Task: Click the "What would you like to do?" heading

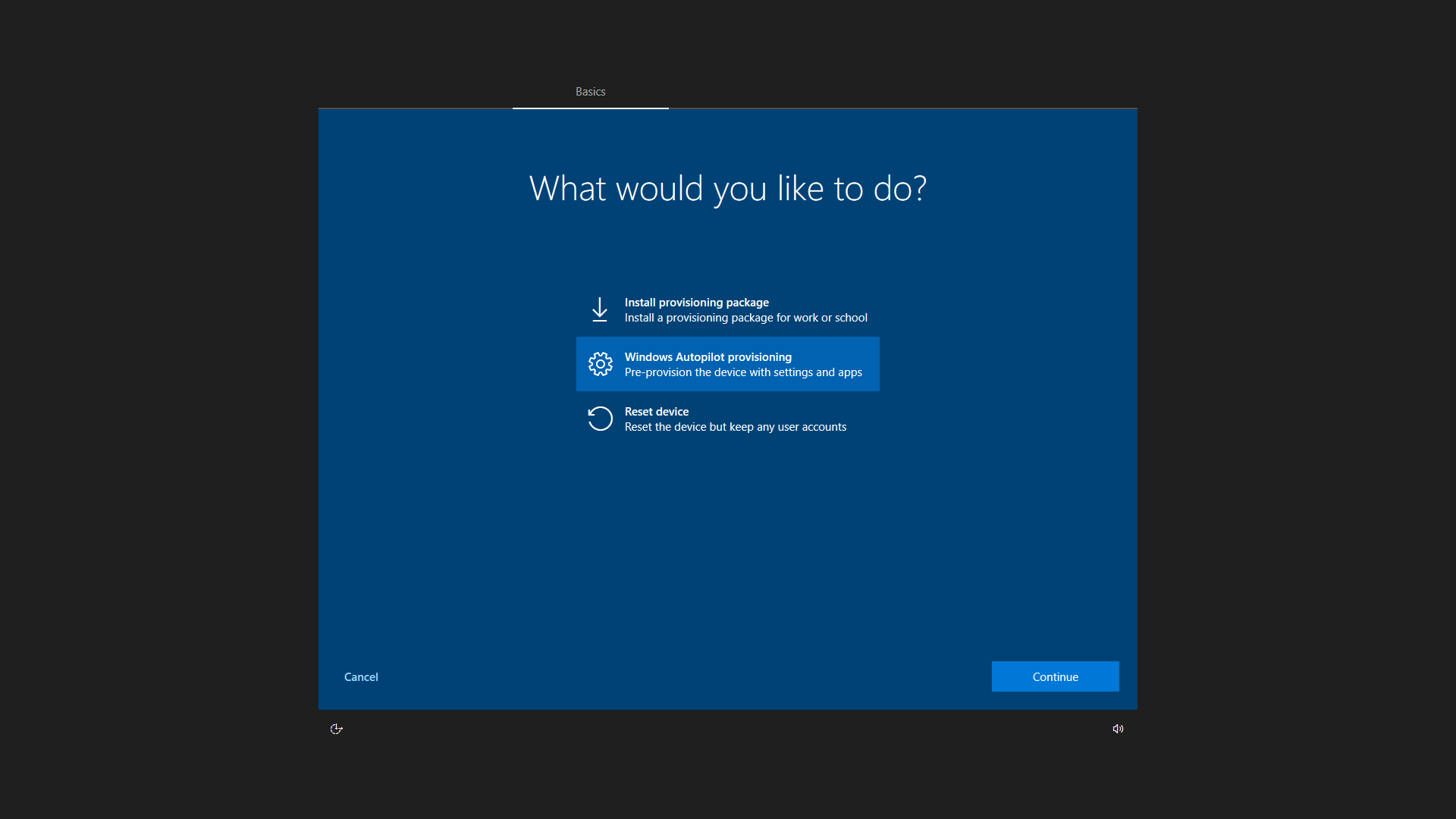Action: [x=726, y=189]
